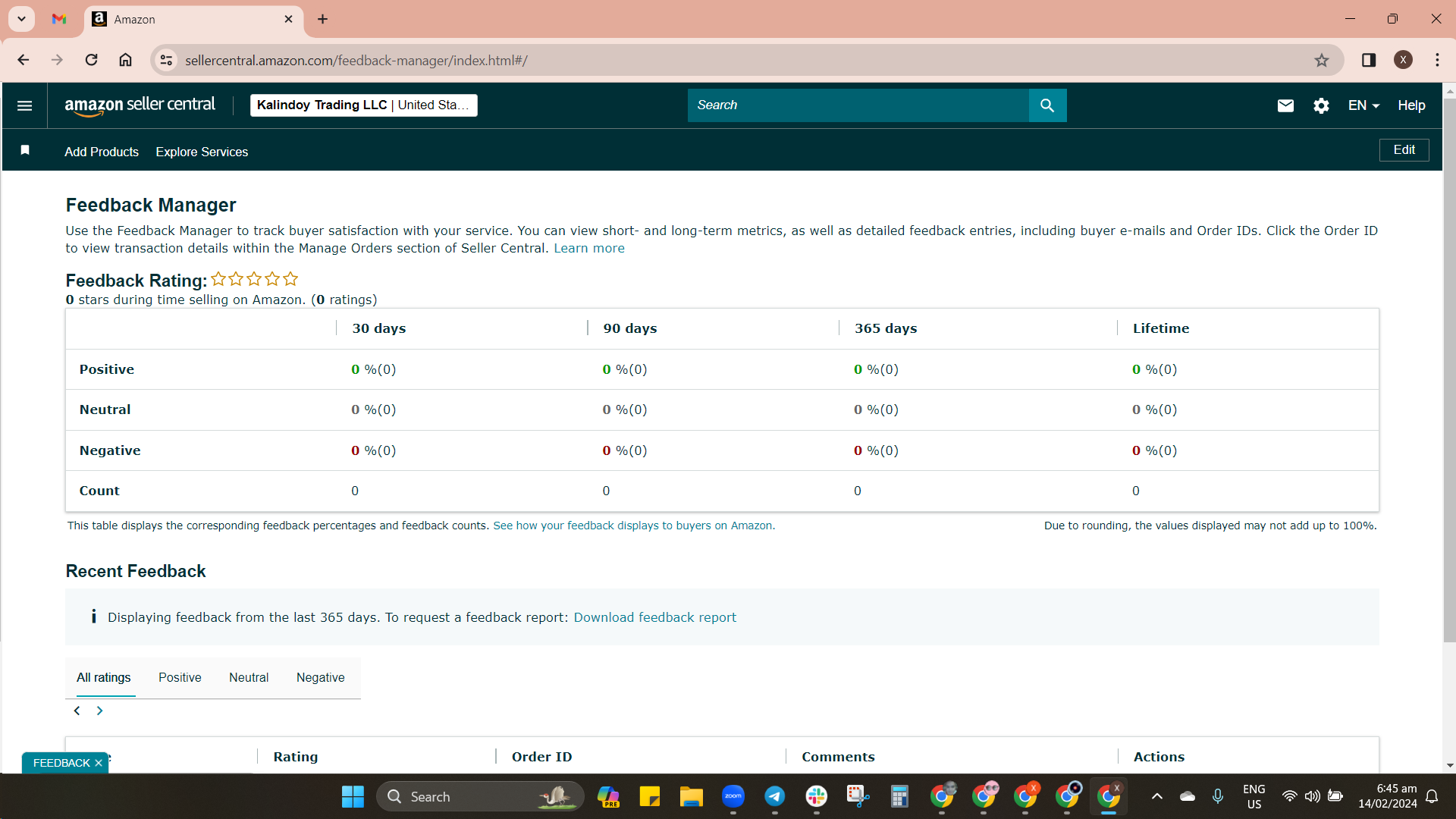Screen dimensions: 1456x819
Task: Open the browser side panel icon
Action: point(1369,60)
